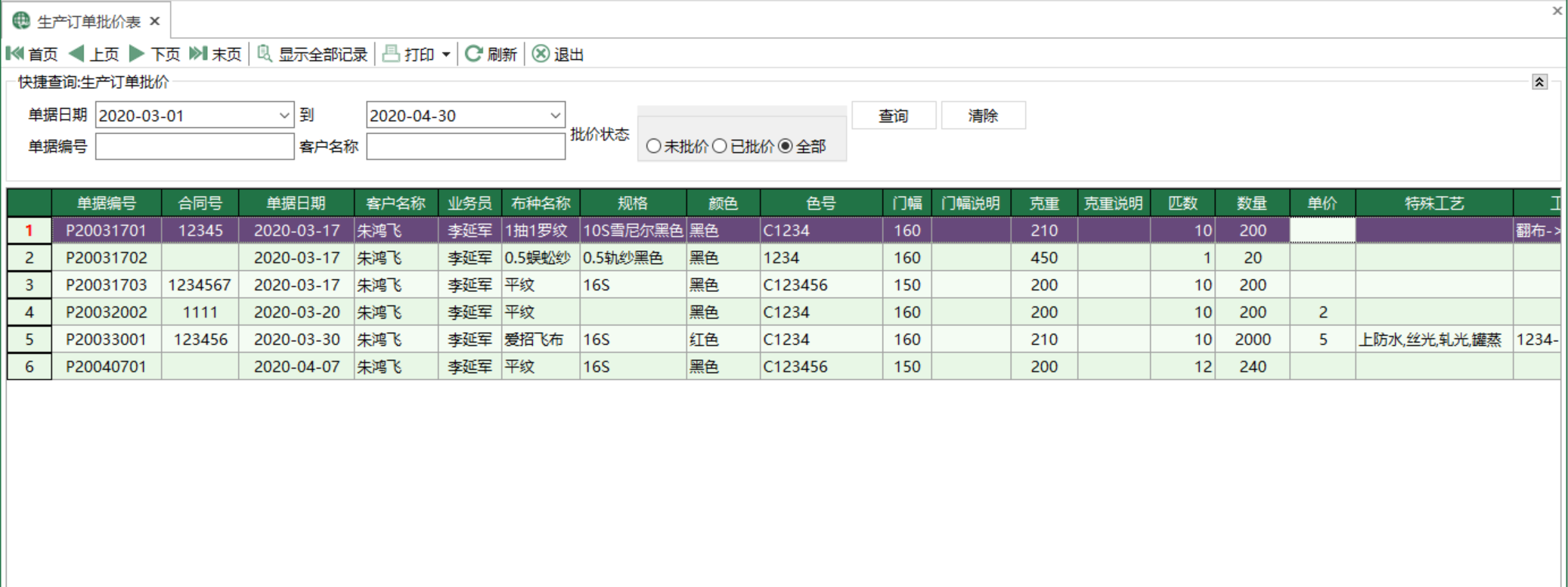Viewport: 1568px width, 587px height.
Task: Click the 清除 button
Action: point(983,116)
